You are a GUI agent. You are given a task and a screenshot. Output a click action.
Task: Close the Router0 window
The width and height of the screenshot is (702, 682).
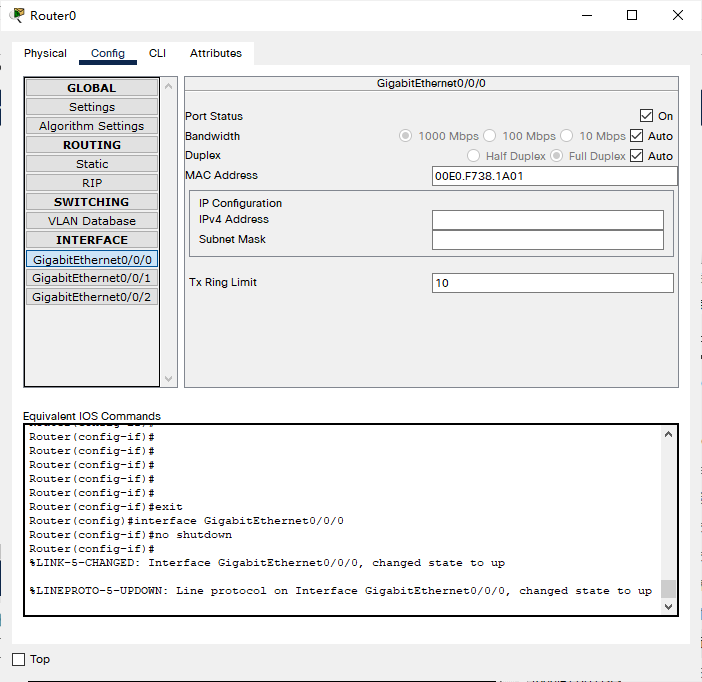coord(678,15)
